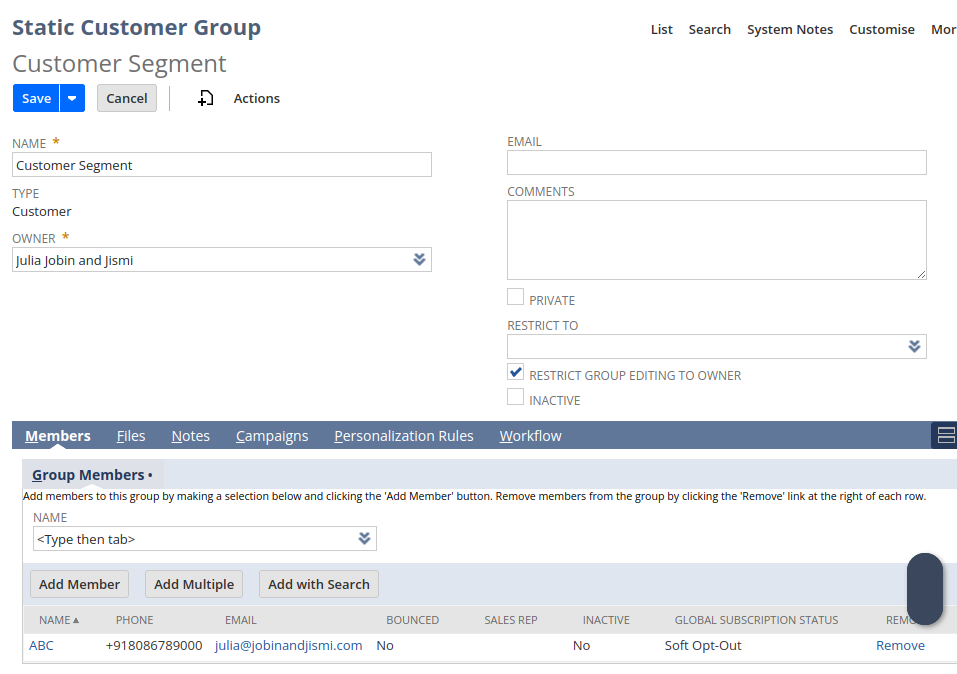This screenshot has width=957, height=674.
Task: Enable the Private checkbox
Action: (x=515, y=297)
